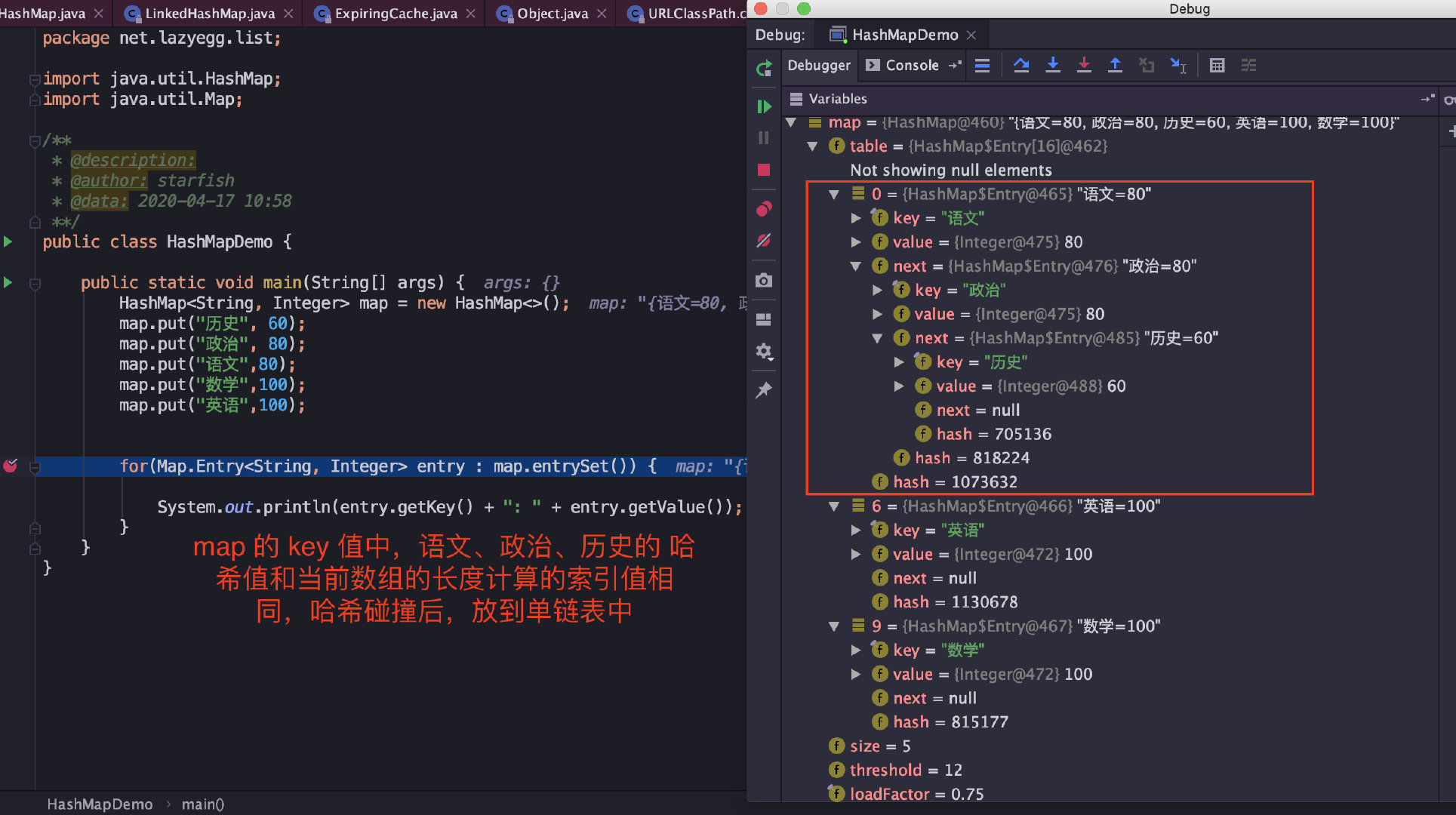Stop the debug session with red square

click(x=764, y=170)
